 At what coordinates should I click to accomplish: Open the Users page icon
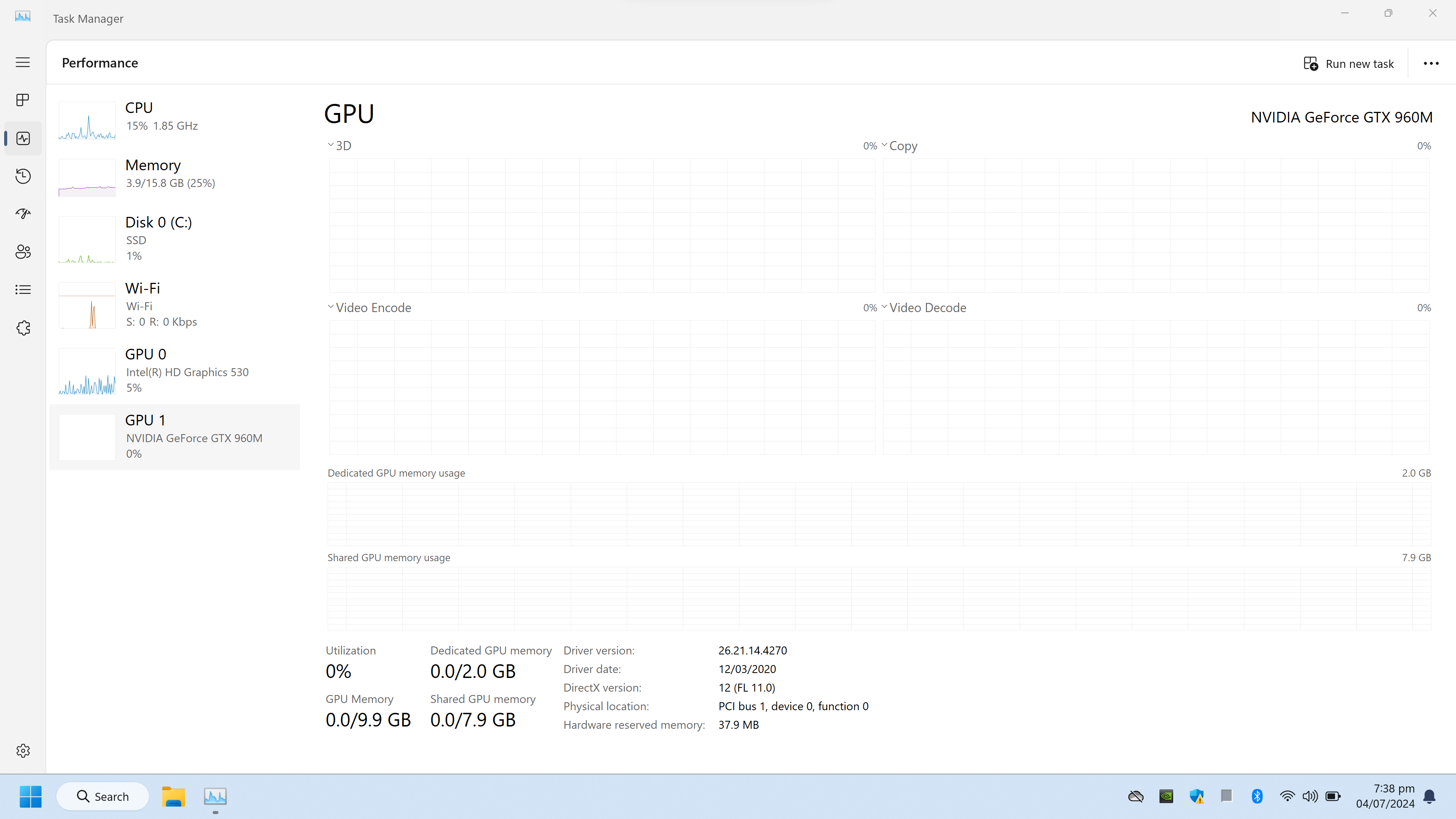[x=23, y=251]
